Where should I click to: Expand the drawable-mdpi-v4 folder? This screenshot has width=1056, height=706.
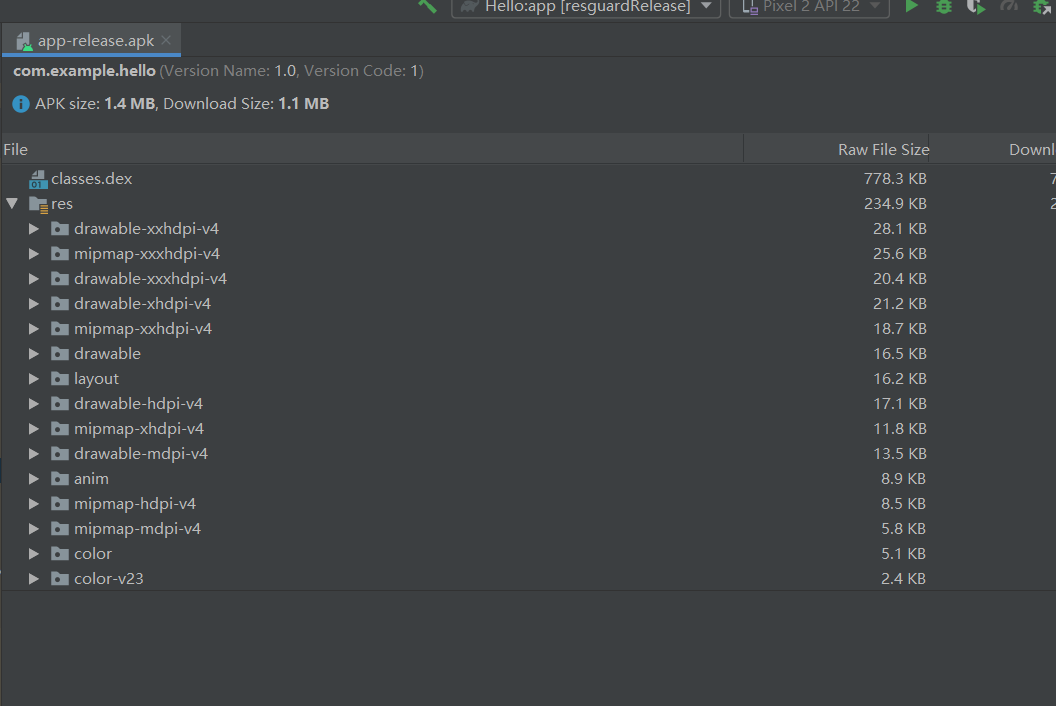[33, 453]
